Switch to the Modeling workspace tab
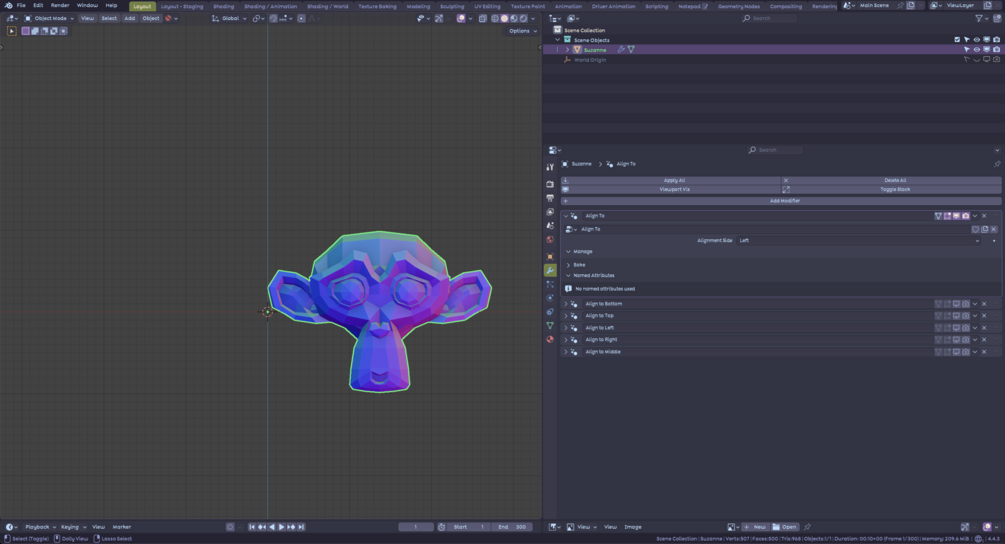Image resolution: width=1005 pixels, height=544 pixels. point(418,6)
